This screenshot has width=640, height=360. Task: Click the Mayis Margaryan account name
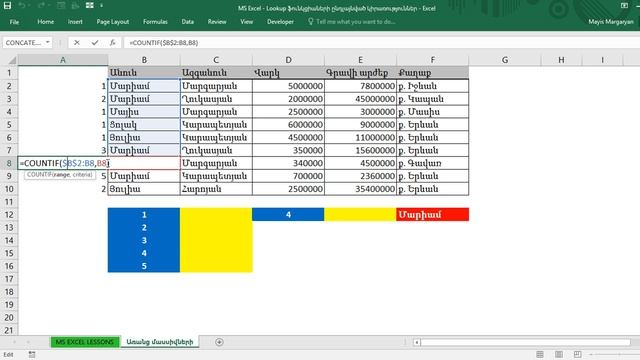coord(611,22)
